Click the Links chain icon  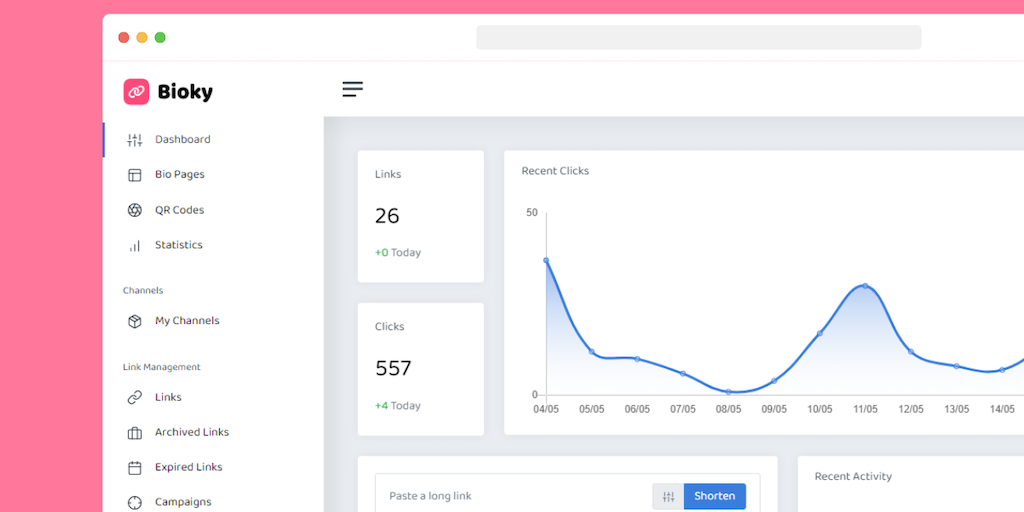(x=135, y=397)
